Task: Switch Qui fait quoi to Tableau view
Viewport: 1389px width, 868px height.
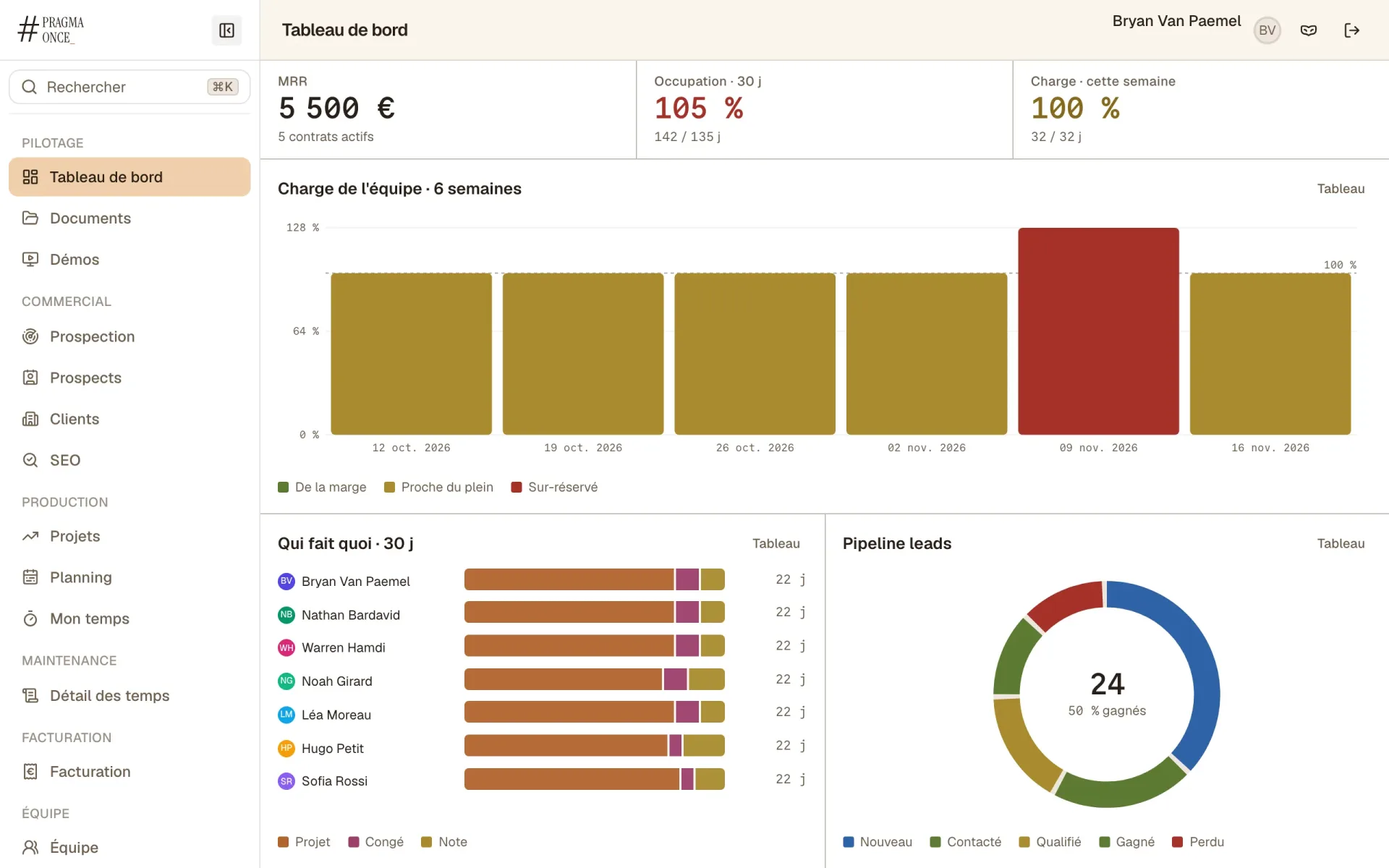Action: pyautogui.click(x=776, y=543)
